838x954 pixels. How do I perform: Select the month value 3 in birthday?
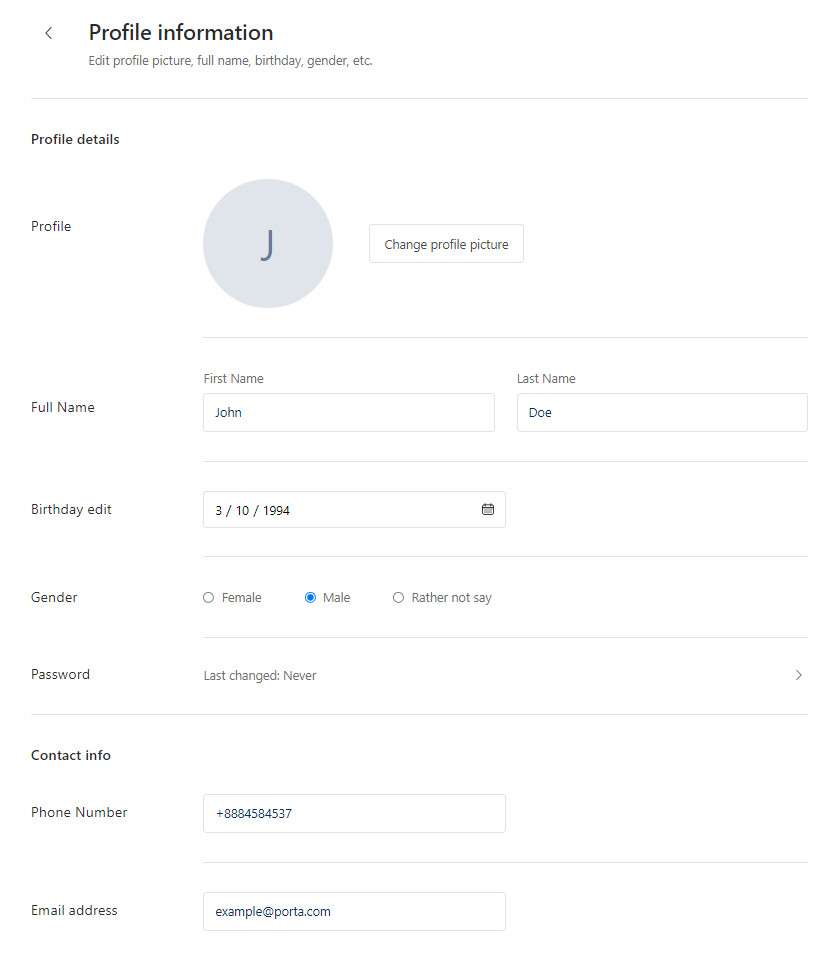(218, 510)
